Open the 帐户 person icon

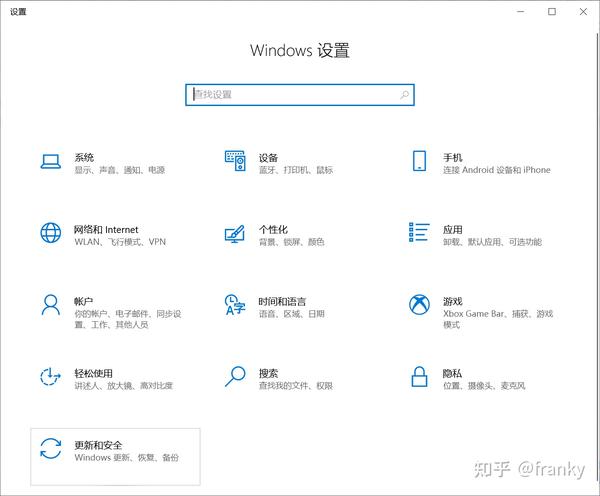point(51,305)
